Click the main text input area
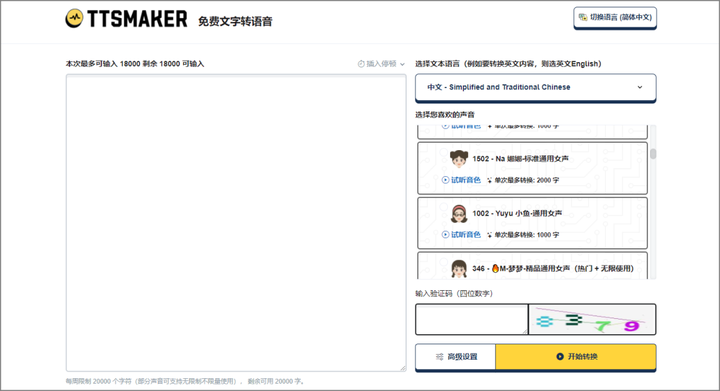 pos(236,223)
